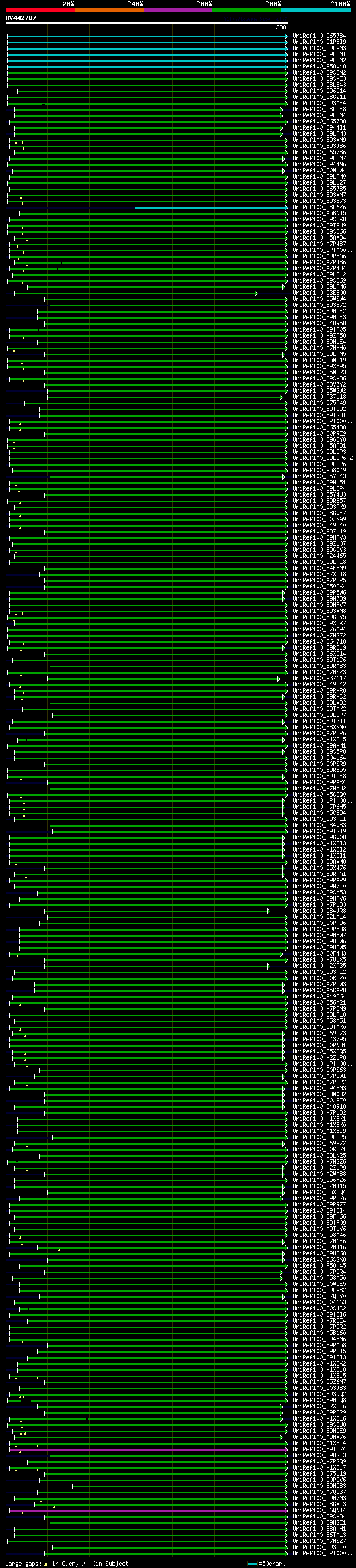356x1568 pixels.
Task: Select label UniRef100_B8XSN0
Action: click(319, 728)
